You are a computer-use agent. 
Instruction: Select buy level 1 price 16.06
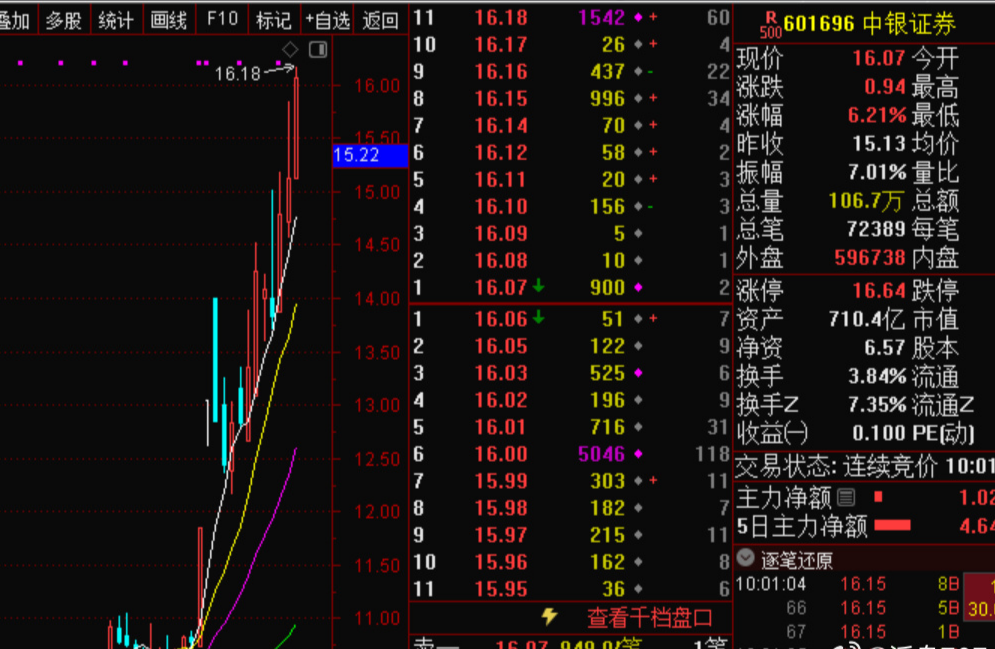point(501,318)
